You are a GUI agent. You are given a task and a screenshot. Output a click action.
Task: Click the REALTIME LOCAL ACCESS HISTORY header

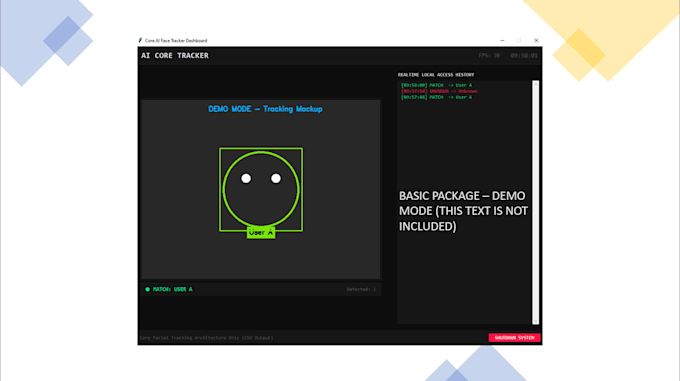[x=436, y=75]
